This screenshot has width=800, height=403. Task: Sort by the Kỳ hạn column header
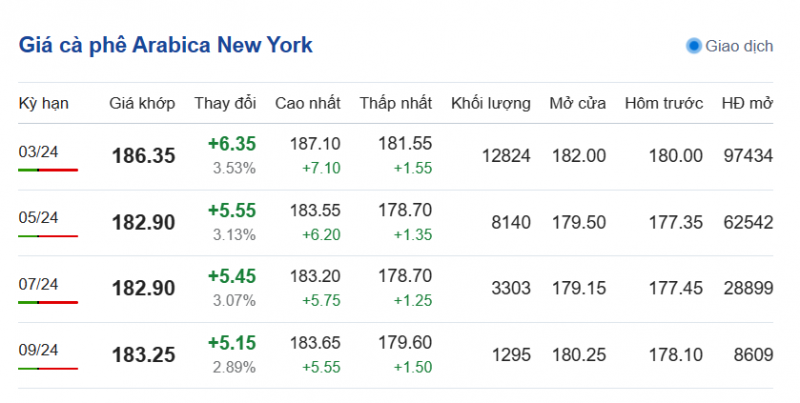click(x=41, y=103)
